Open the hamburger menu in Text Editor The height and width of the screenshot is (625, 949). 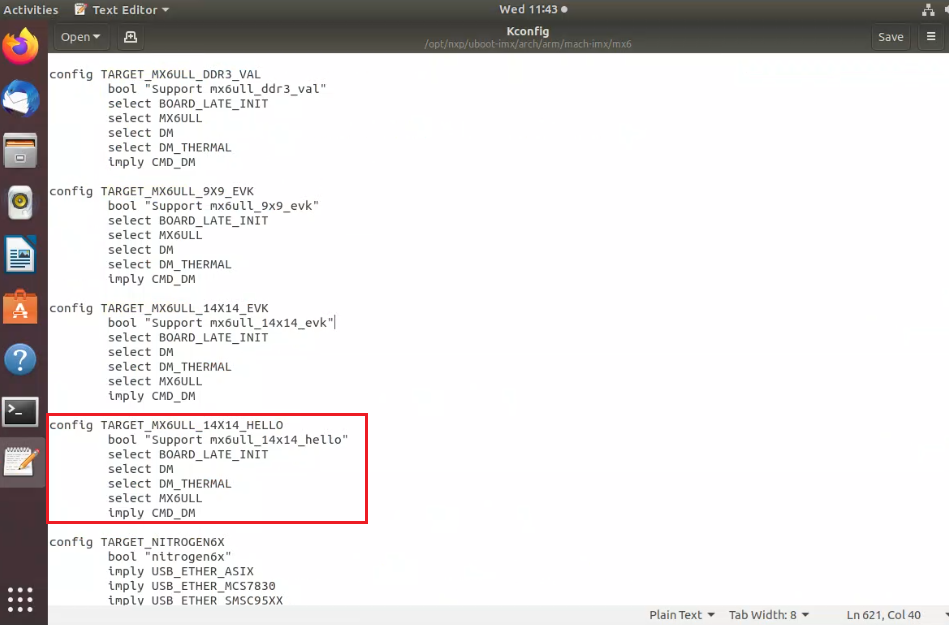pyautogui.click(x=931, y=37)
